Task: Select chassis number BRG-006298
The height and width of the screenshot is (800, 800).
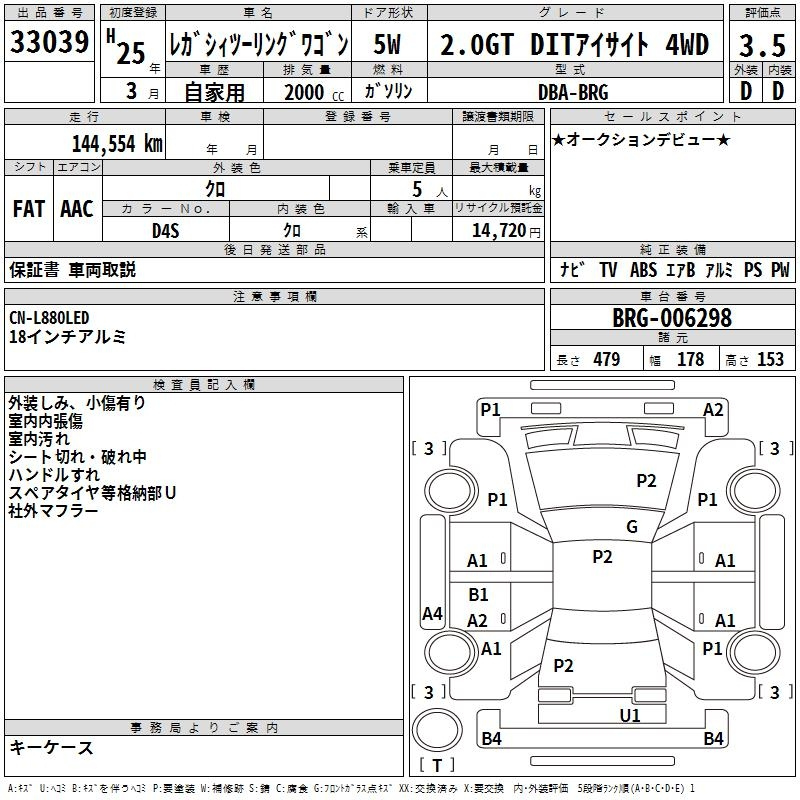Action: pyautogui.click(x=672, y=318)
